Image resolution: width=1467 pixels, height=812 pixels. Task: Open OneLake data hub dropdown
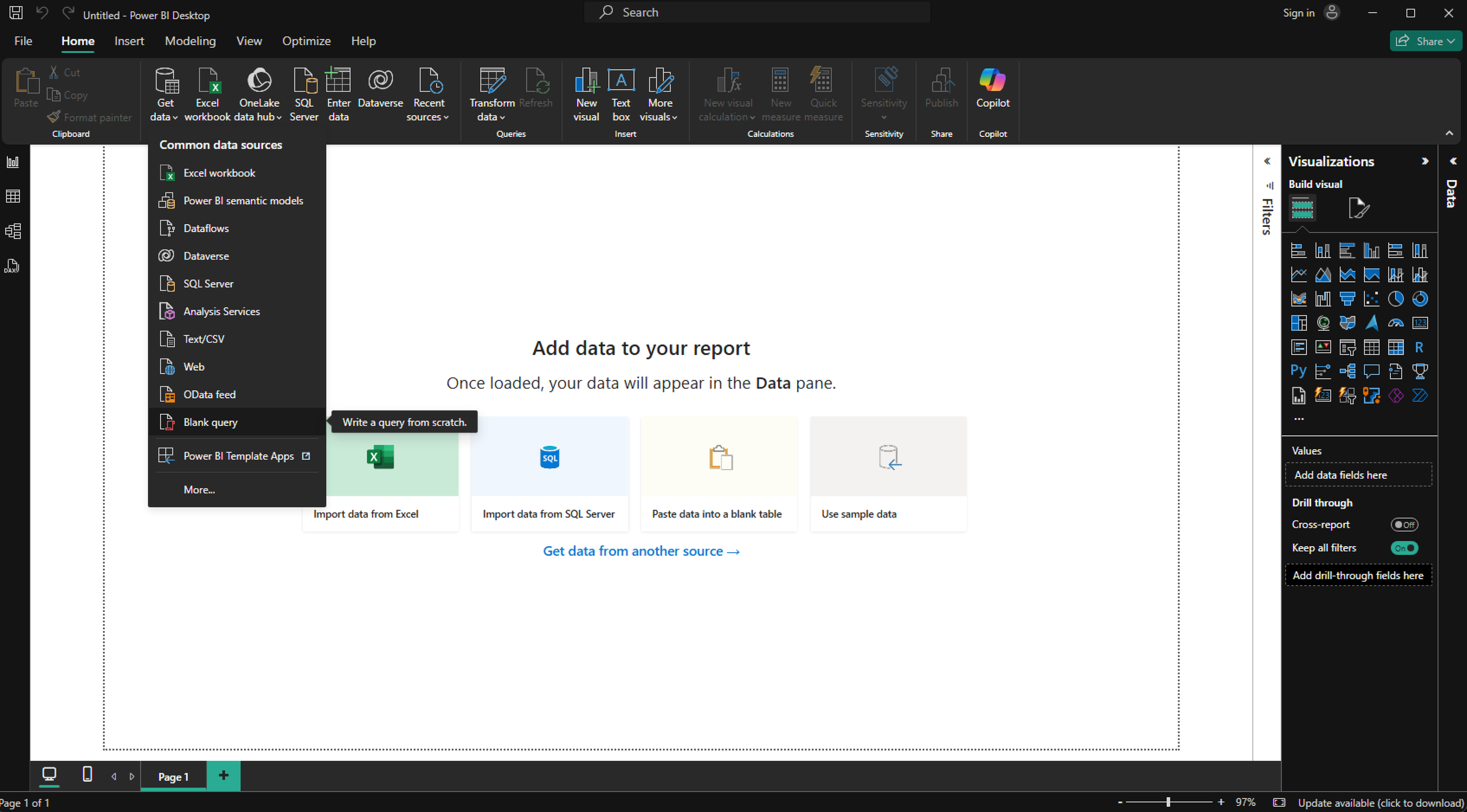259,95
